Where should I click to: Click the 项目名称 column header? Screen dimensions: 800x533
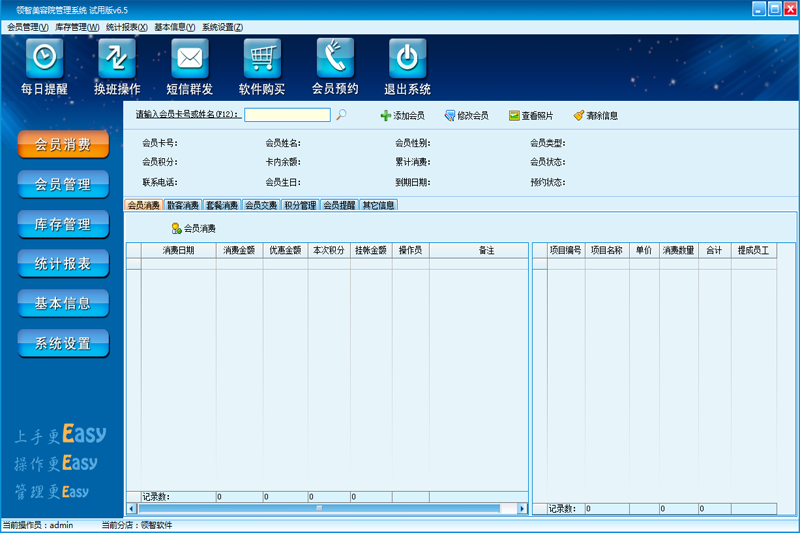click(607, 250)
